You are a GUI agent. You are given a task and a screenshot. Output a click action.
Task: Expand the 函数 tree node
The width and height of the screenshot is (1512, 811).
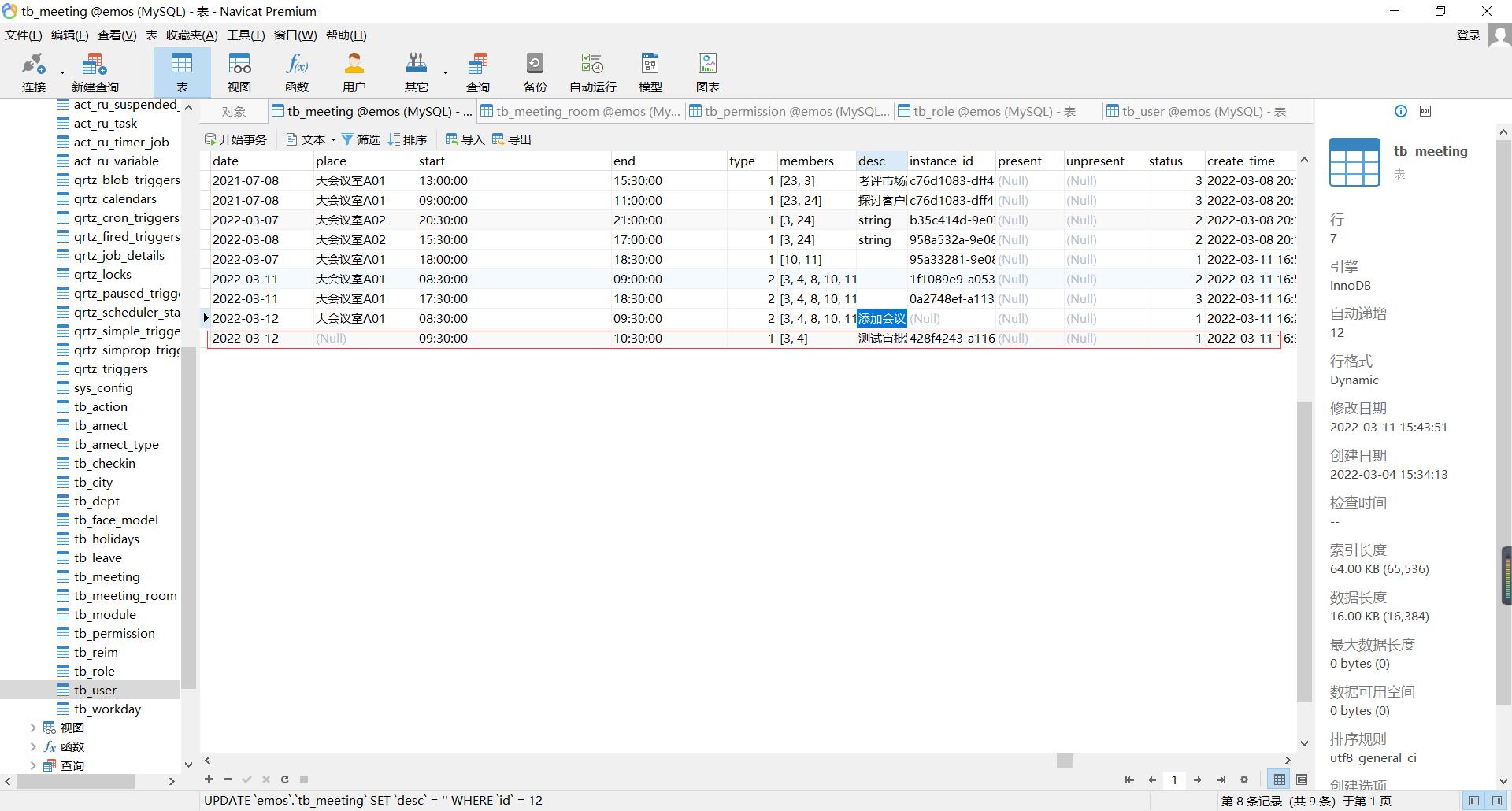coord(33,746)
